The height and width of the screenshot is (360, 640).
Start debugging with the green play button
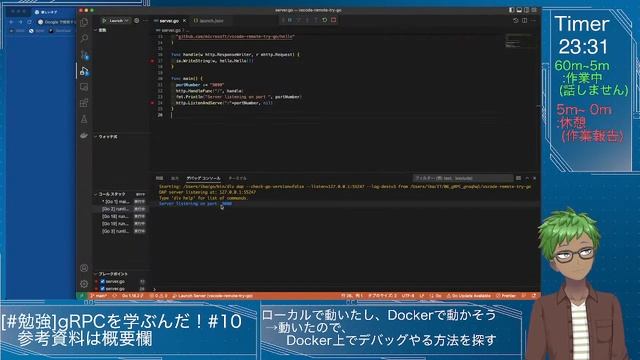click(x=104, y=20)
